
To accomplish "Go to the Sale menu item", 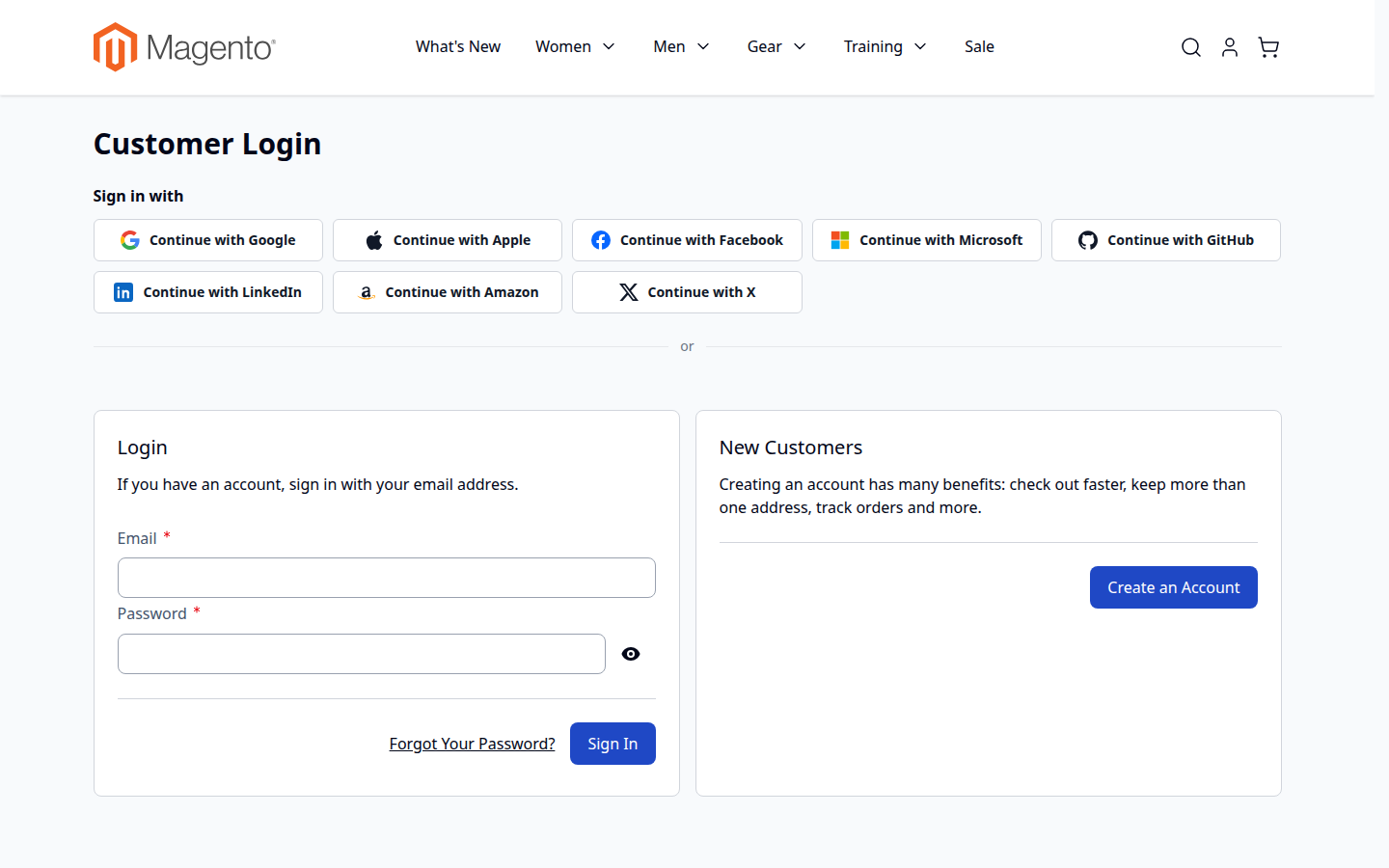I will tap(979, 46).
